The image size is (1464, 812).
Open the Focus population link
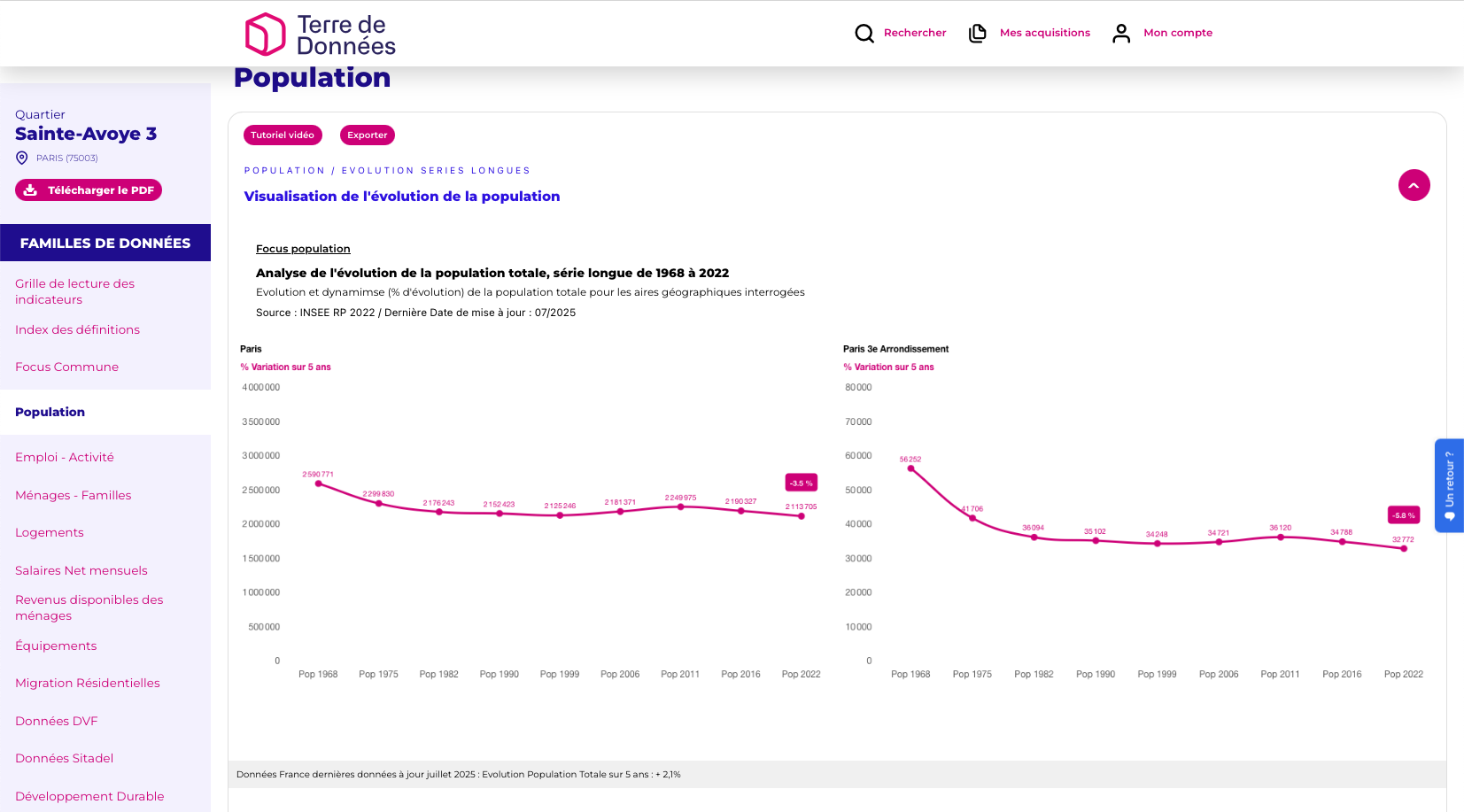click(303, 249)
